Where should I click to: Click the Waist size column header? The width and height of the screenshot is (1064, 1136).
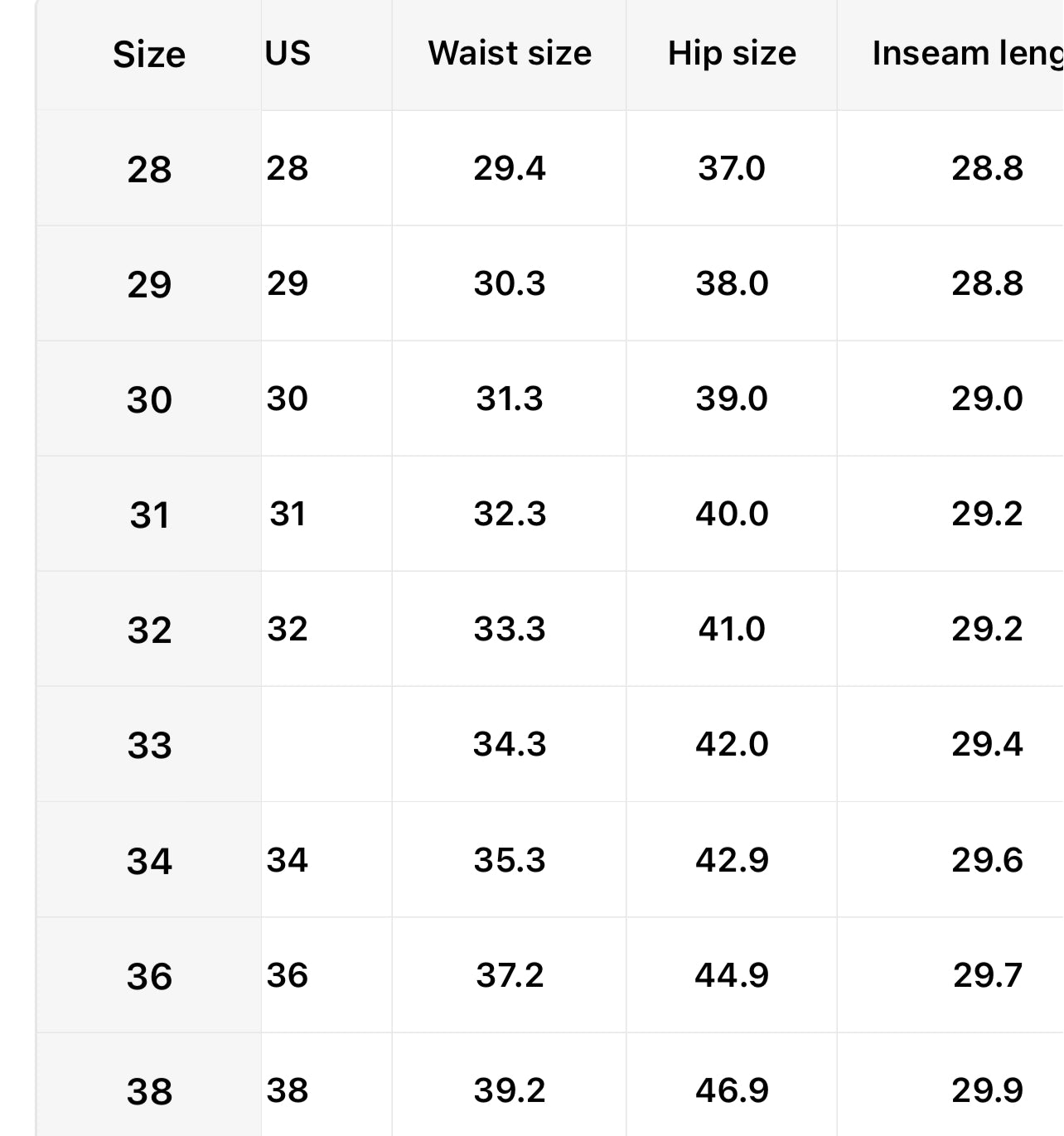(x=510, y=53)
